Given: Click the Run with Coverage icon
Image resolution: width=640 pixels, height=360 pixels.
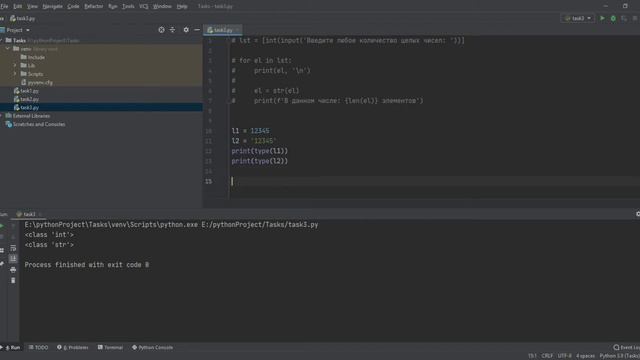Looking at the screenshot, I should tap(624, 18).
